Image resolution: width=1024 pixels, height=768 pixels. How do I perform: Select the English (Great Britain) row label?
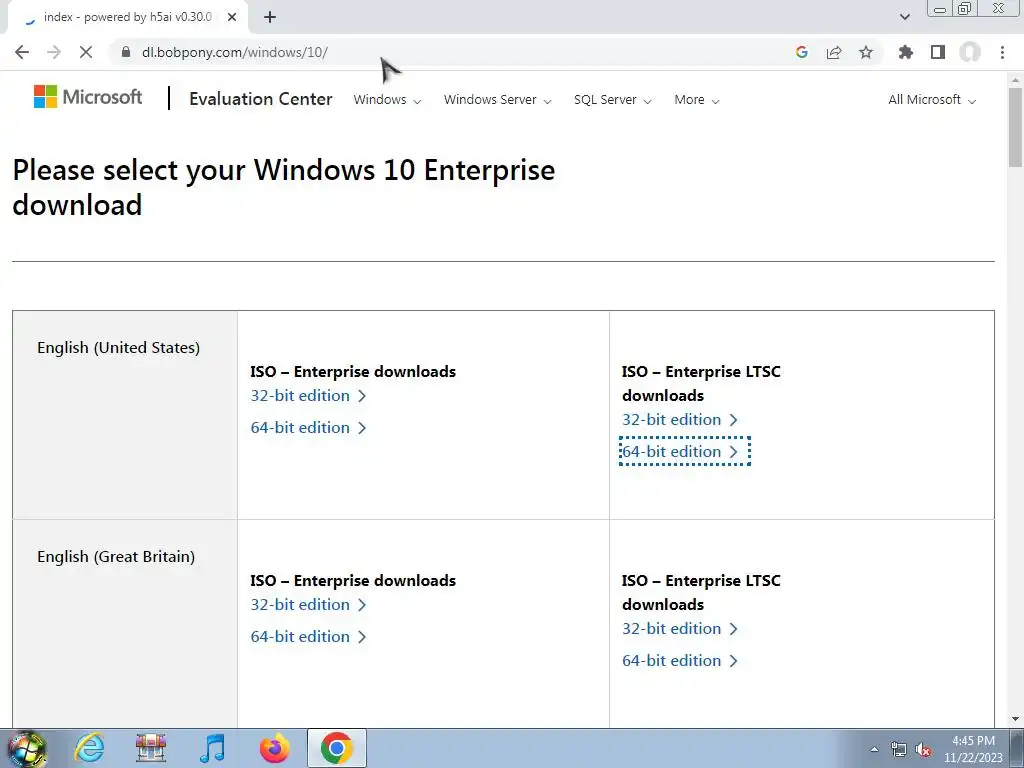(116, 557)
